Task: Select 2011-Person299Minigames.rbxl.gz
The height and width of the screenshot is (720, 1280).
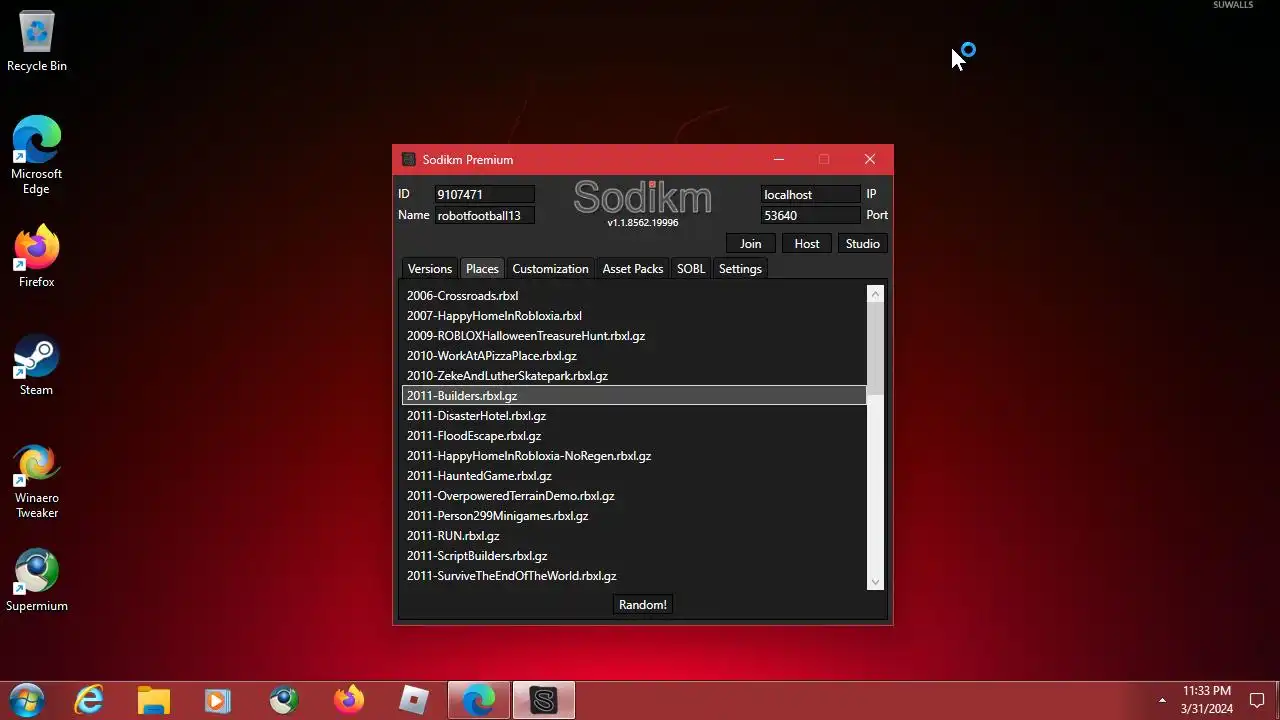Action: [x=634, y=516]
